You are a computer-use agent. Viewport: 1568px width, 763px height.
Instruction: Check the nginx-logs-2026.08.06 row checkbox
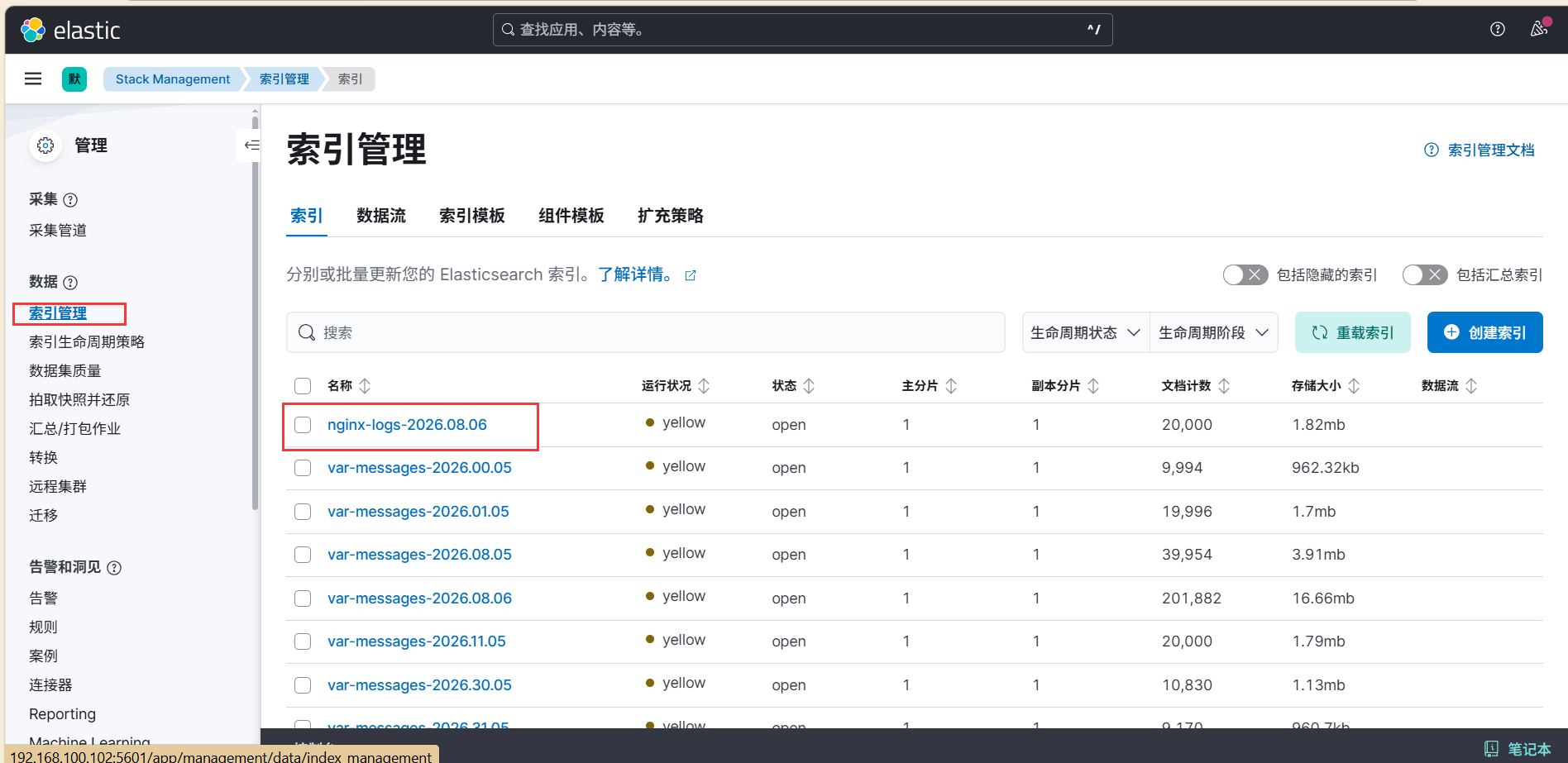[x=303, y=425]
